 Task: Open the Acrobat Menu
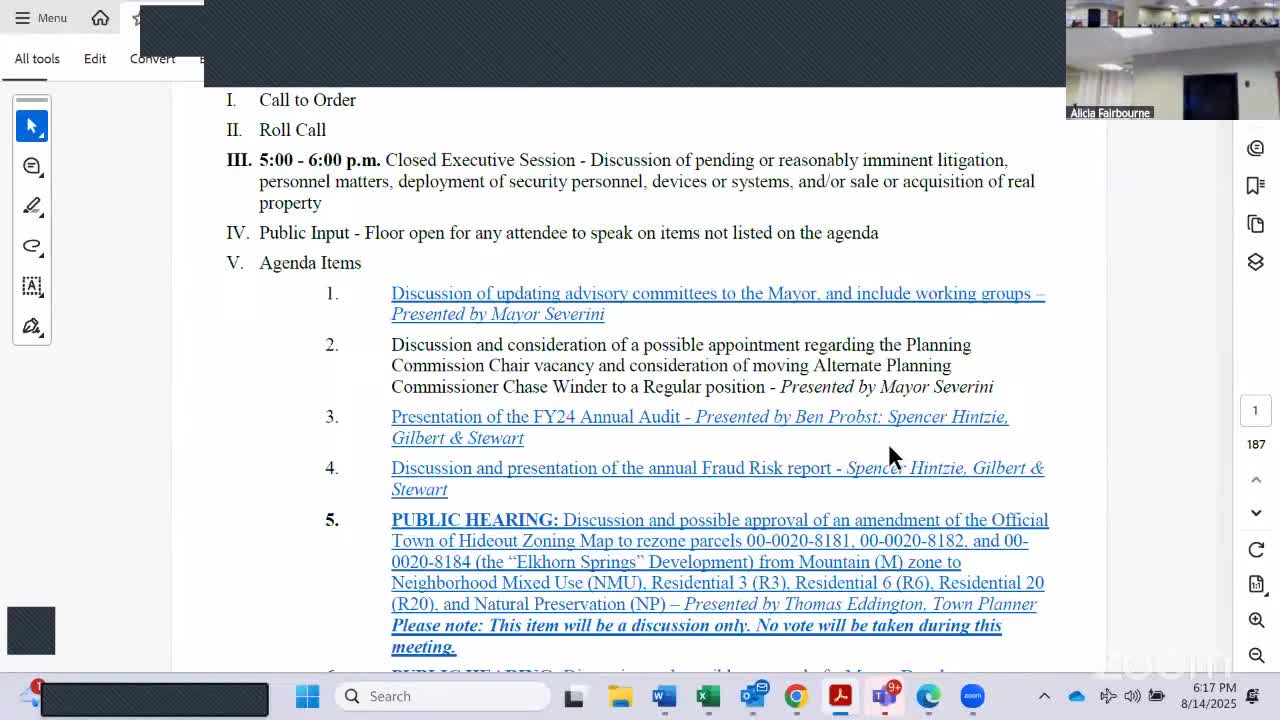click(41, 18)
